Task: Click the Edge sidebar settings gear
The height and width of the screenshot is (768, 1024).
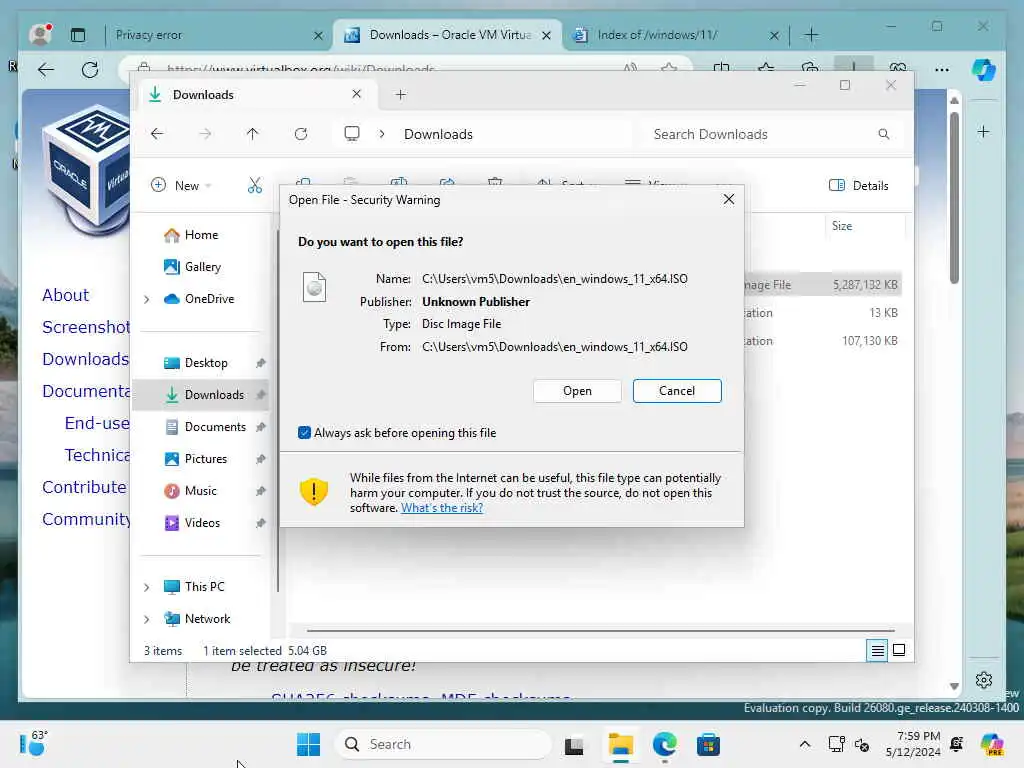Action: (x=984, y=680)
